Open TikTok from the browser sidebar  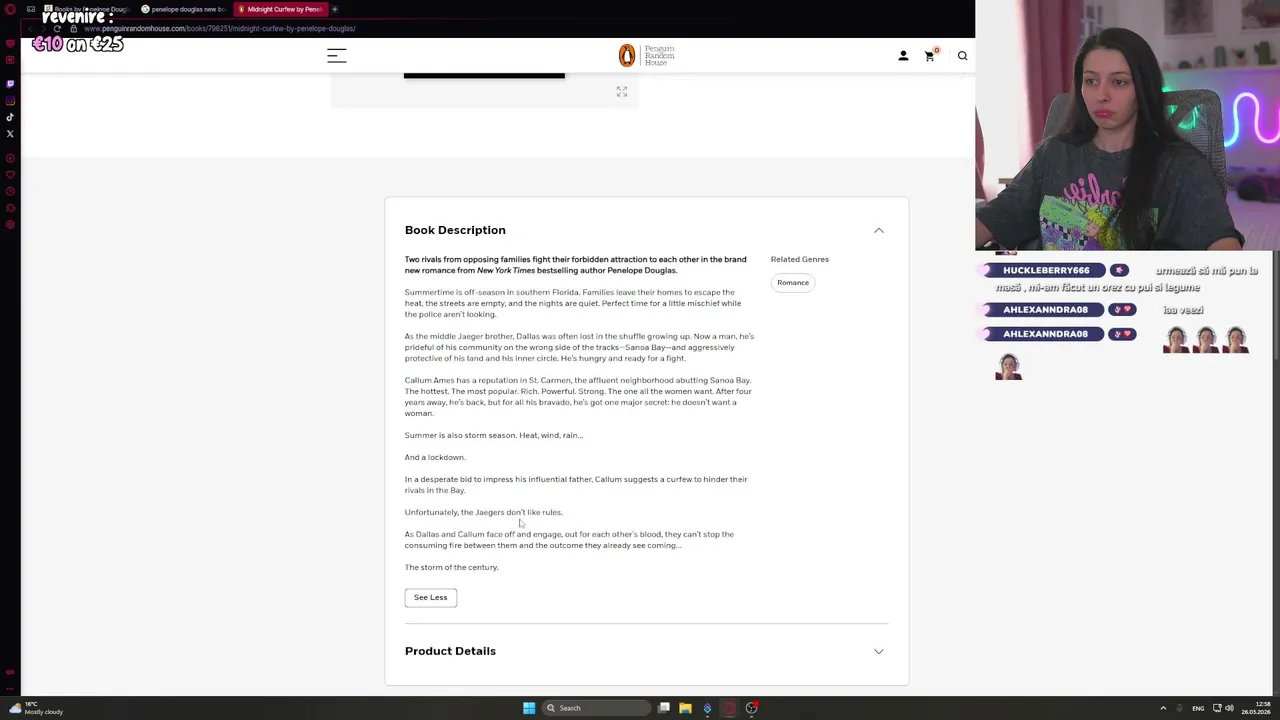coord(10,117)
